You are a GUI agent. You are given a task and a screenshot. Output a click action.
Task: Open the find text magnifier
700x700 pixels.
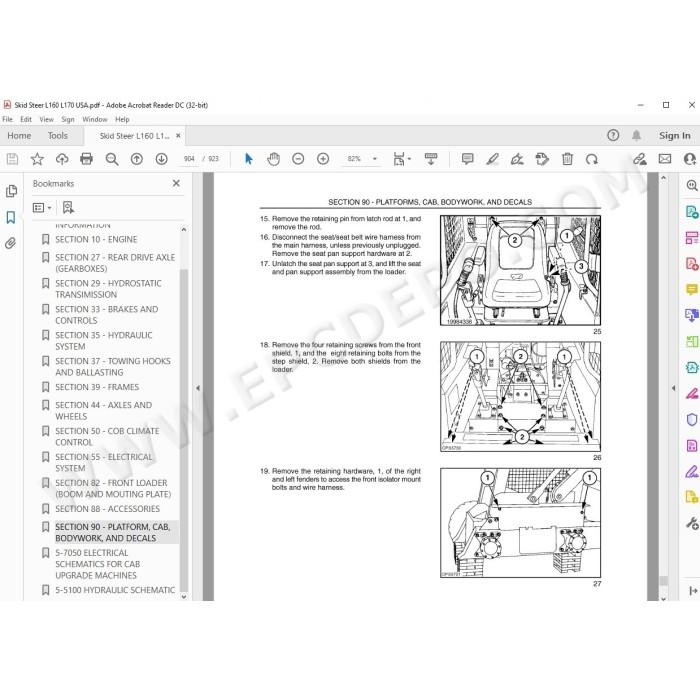coord(112,159)
